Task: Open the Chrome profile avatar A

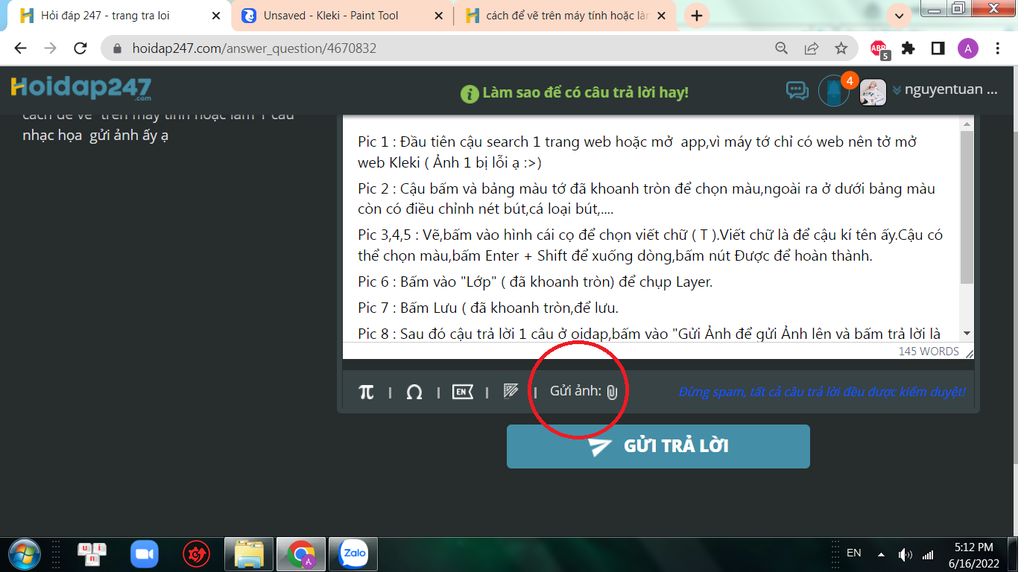Action: click(968, 48)
